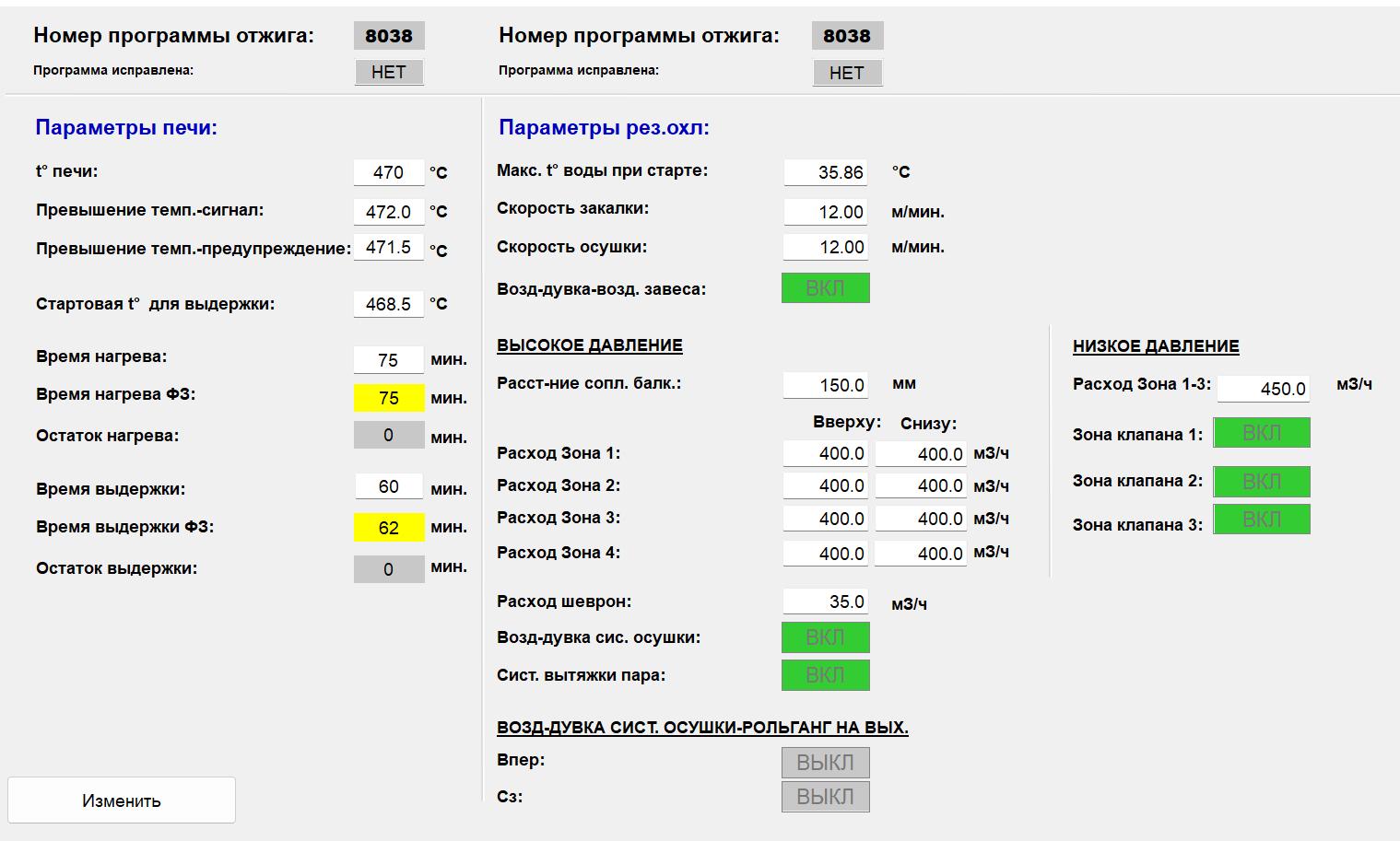Click Расход шеврон value field
The width and height of the screenshot is (1400, 841).
pyautogui.click(x=826, y=602)
